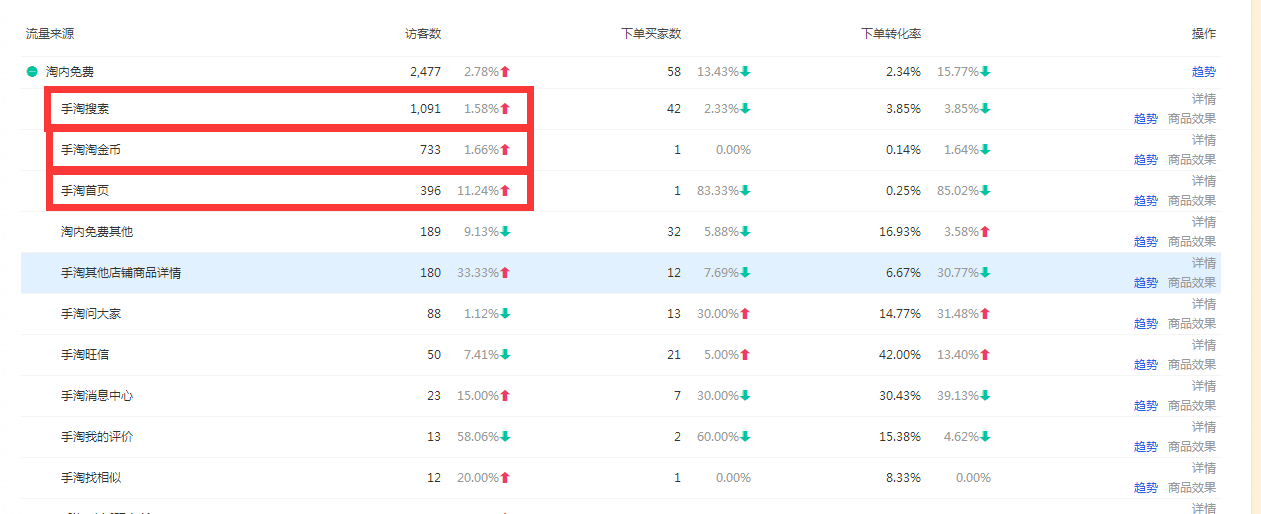Image resolution: width=1261 pixels, height=514 pixels.
Task: View 商品效果 for the 手淘淘金币 row
Action: coord(1192,159)
